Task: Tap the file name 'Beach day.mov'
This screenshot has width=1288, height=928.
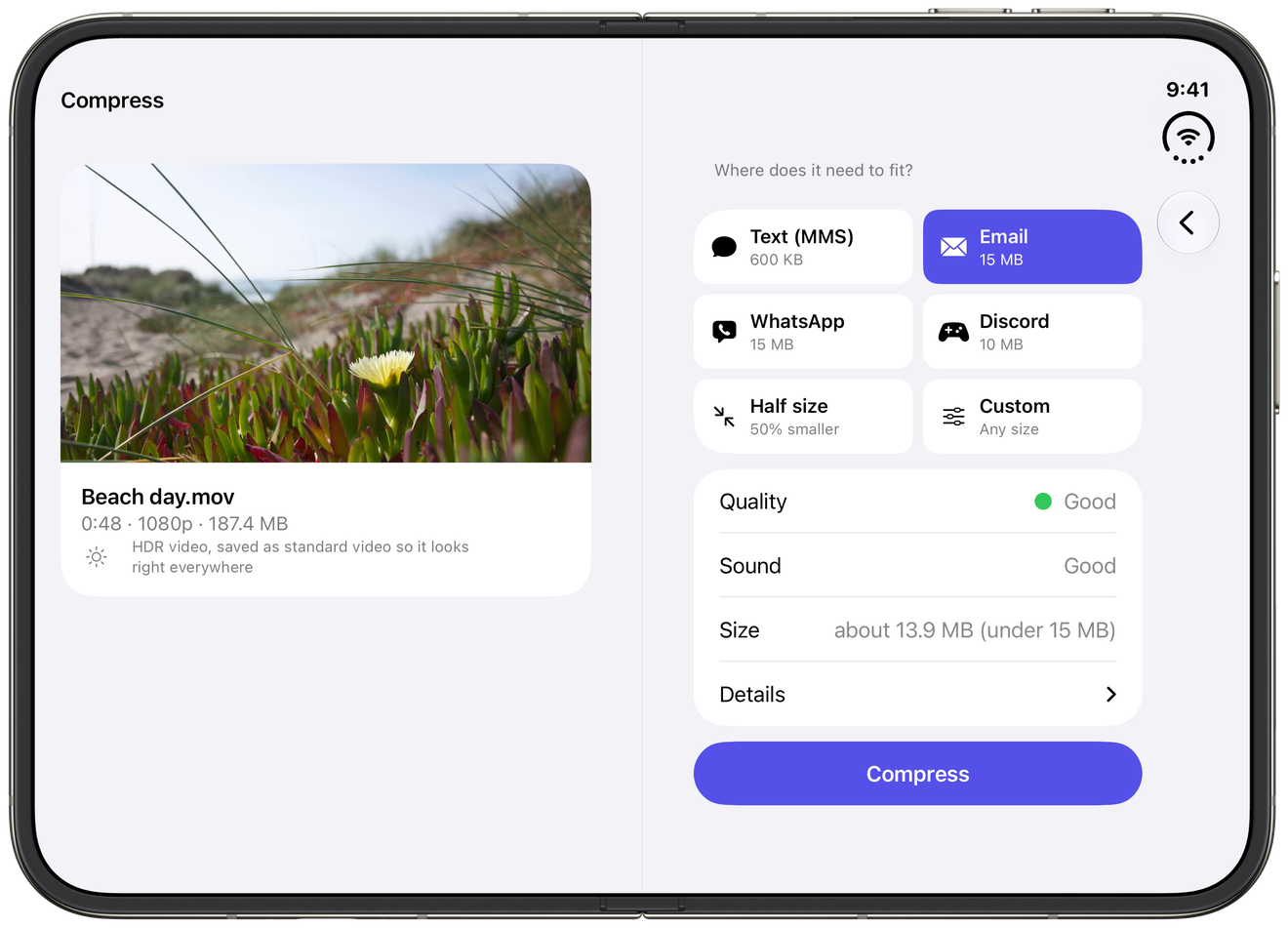Action: 158,498
